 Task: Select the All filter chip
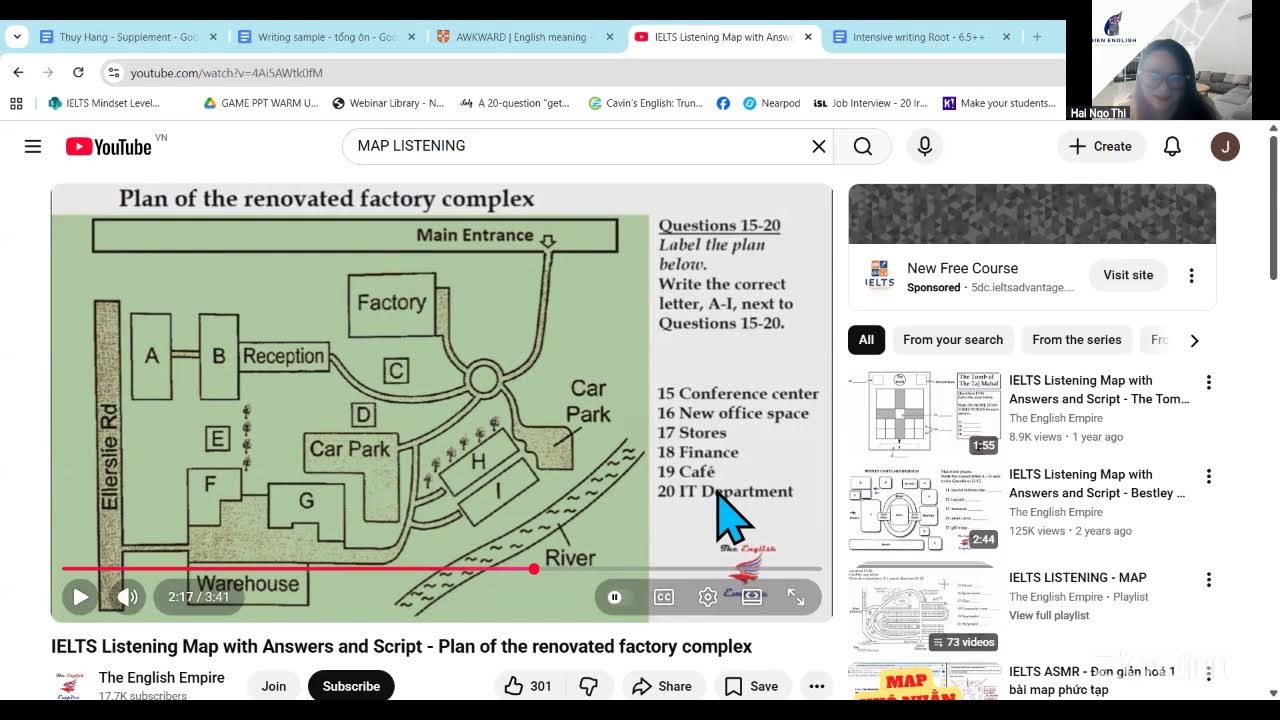pyautogui.click(x=866, y=340)
